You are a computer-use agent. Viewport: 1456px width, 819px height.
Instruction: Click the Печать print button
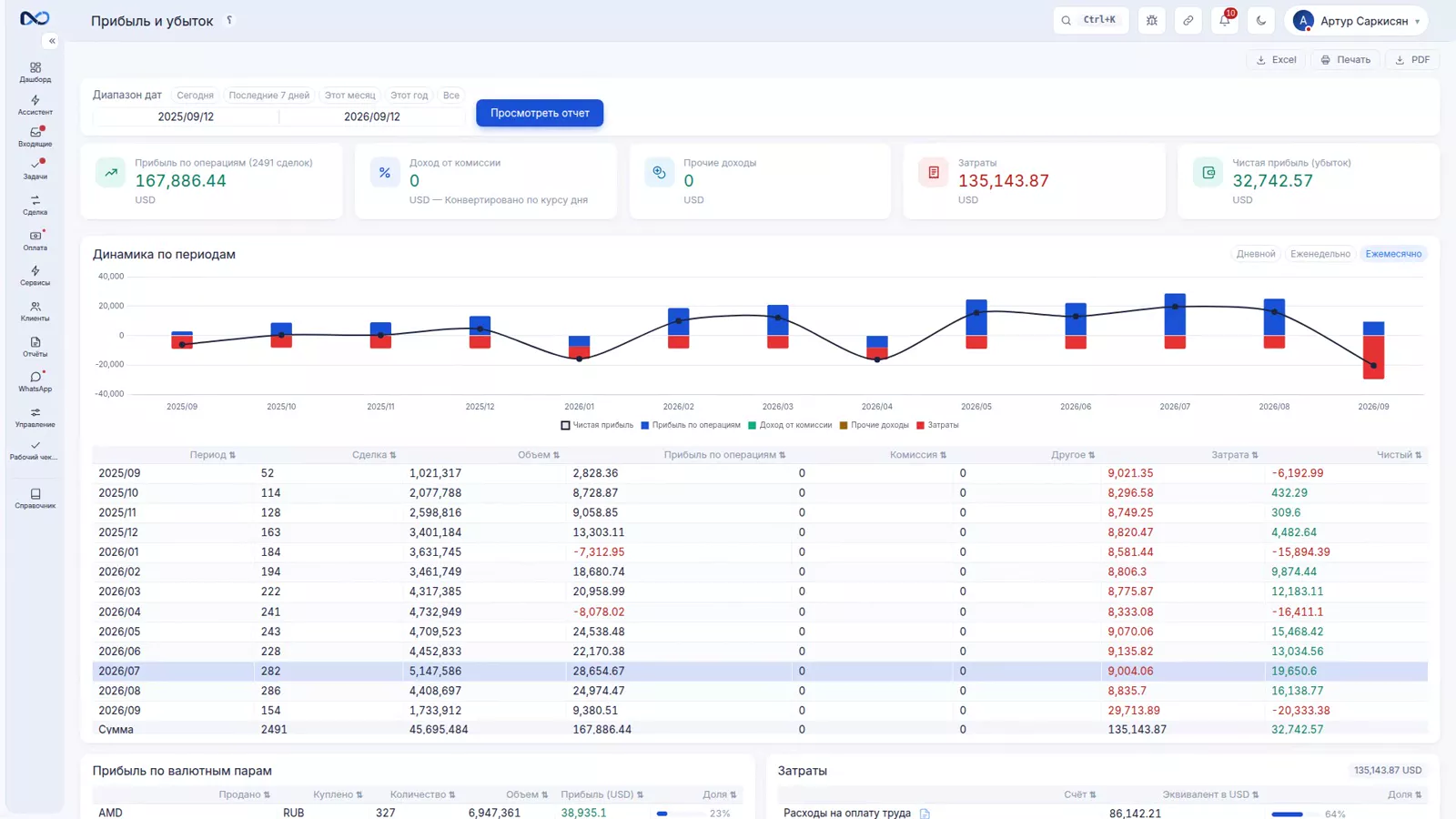coord(1345,59)
